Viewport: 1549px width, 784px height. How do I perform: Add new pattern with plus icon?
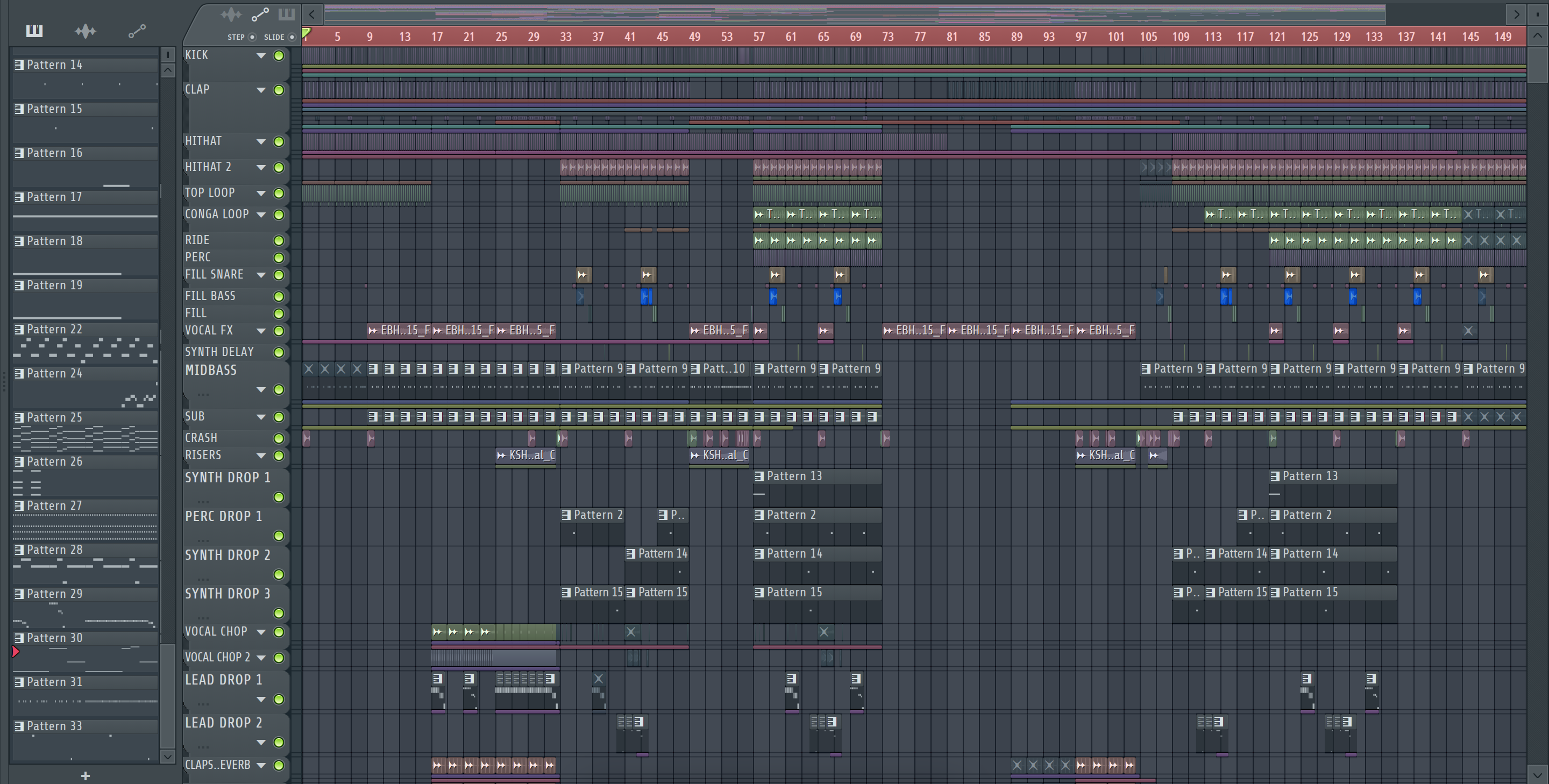click(x=86, y=775)
